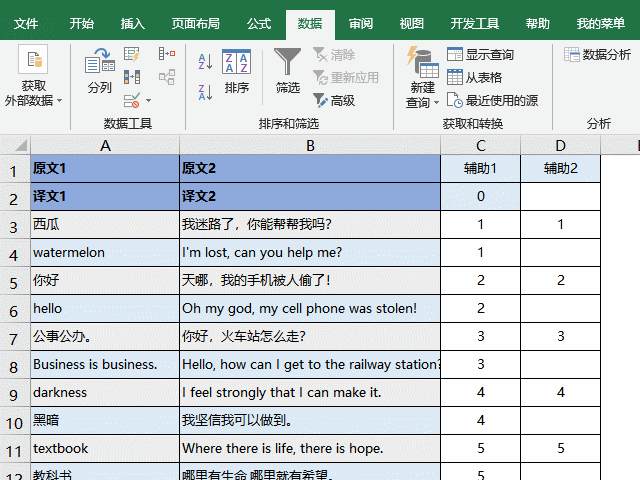Click the Get External Data icon

[x=33, y=59]
